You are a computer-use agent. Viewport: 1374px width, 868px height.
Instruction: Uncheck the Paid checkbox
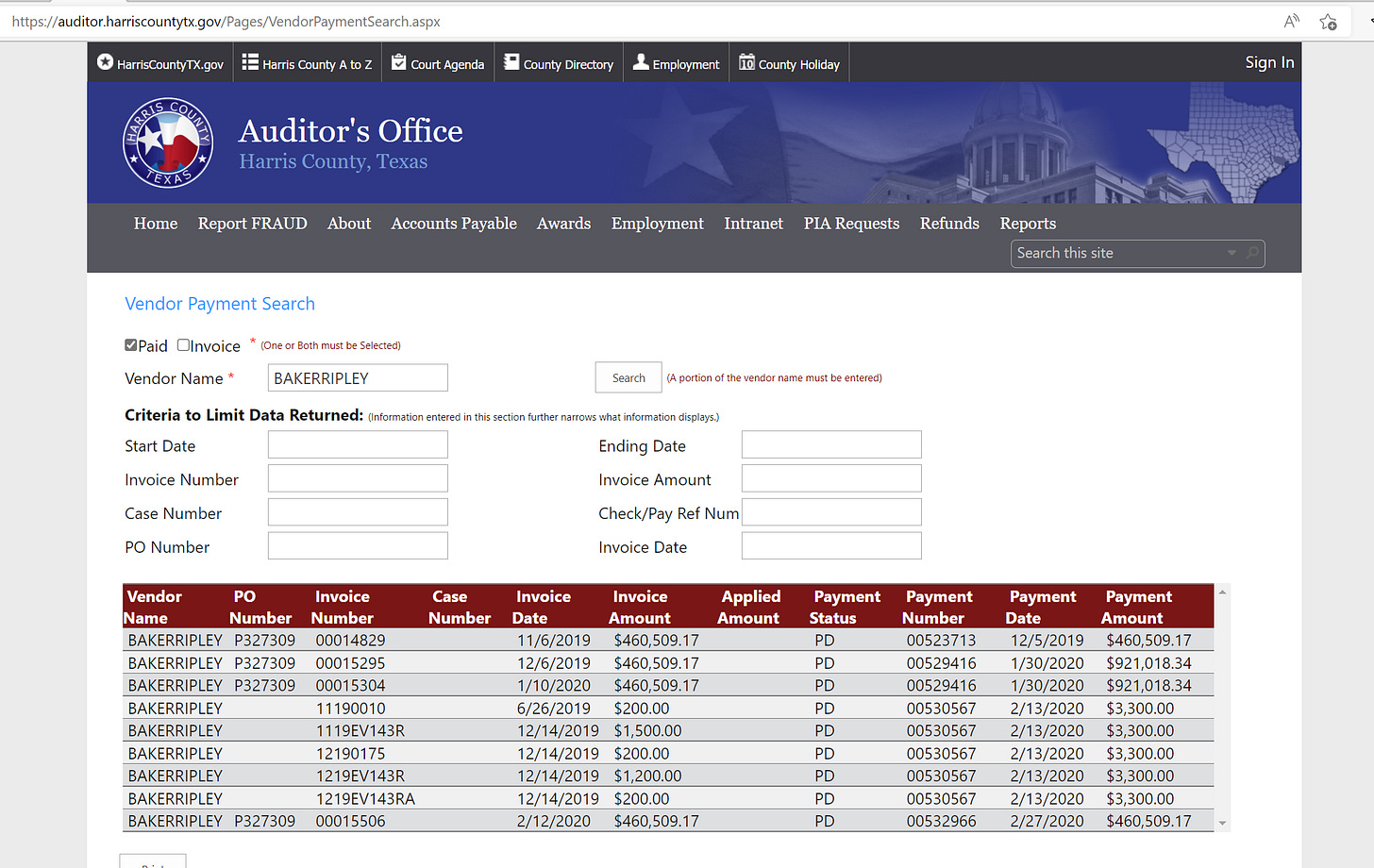[131, 345]
